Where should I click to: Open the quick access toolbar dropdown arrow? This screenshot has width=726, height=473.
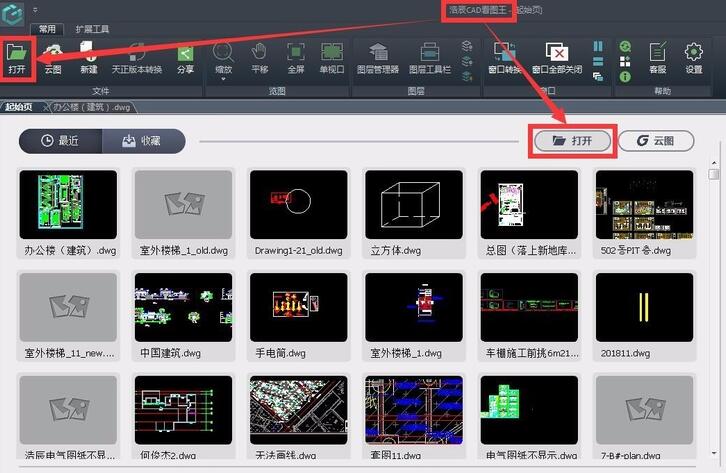(x=36, y=10)
